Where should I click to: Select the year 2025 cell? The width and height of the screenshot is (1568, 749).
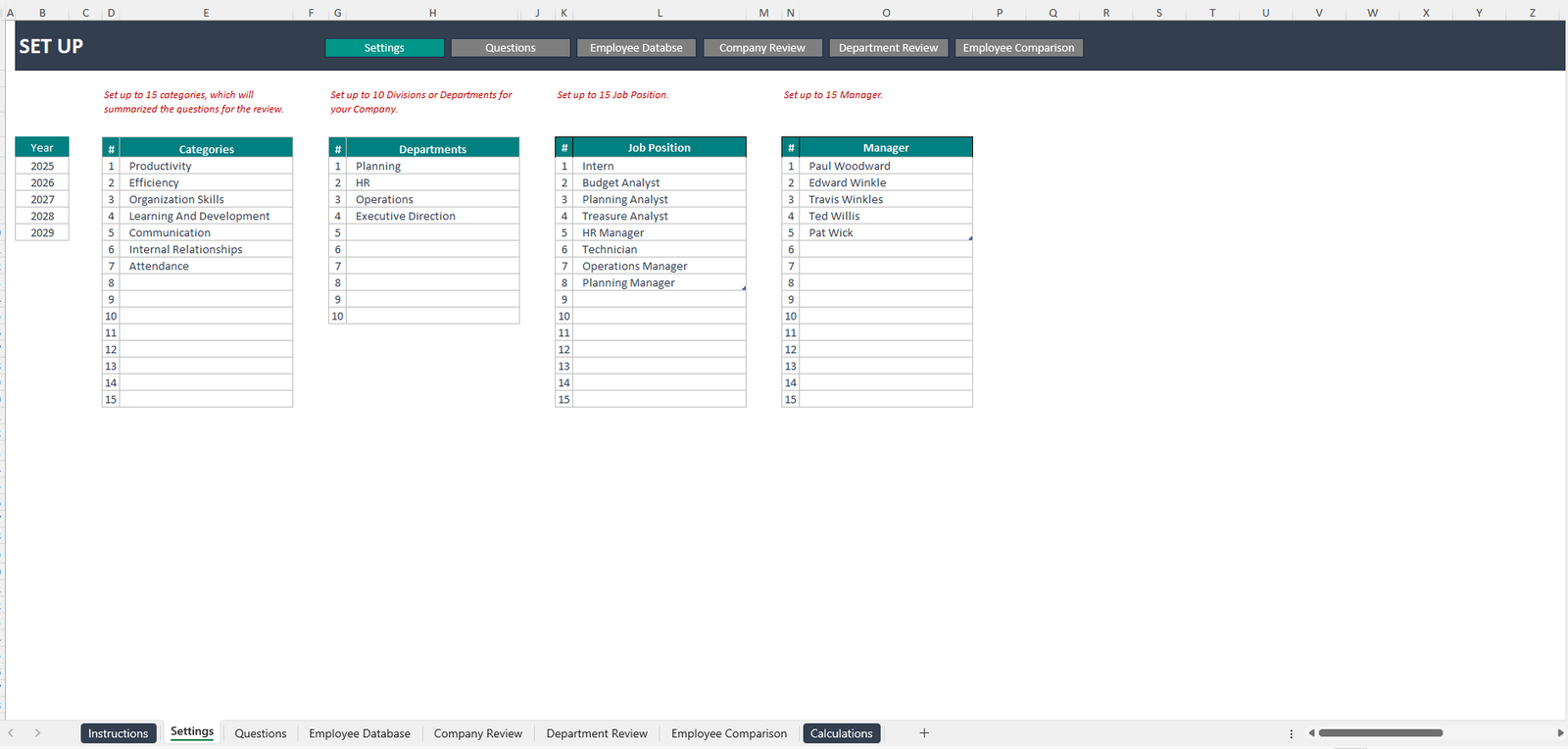[42, 167]
